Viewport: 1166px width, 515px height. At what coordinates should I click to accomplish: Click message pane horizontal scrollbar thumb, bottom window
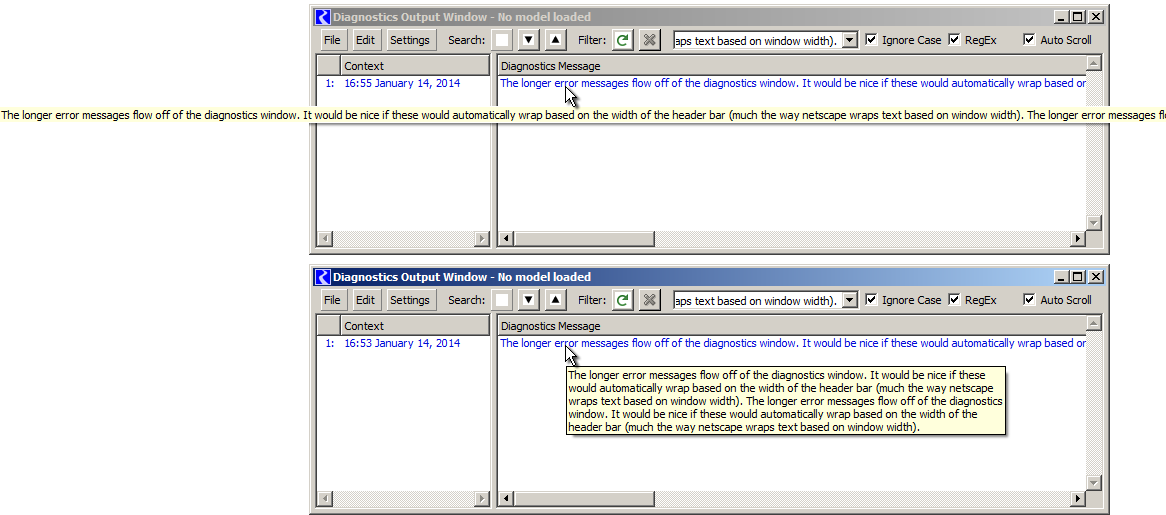coord(584,499)
